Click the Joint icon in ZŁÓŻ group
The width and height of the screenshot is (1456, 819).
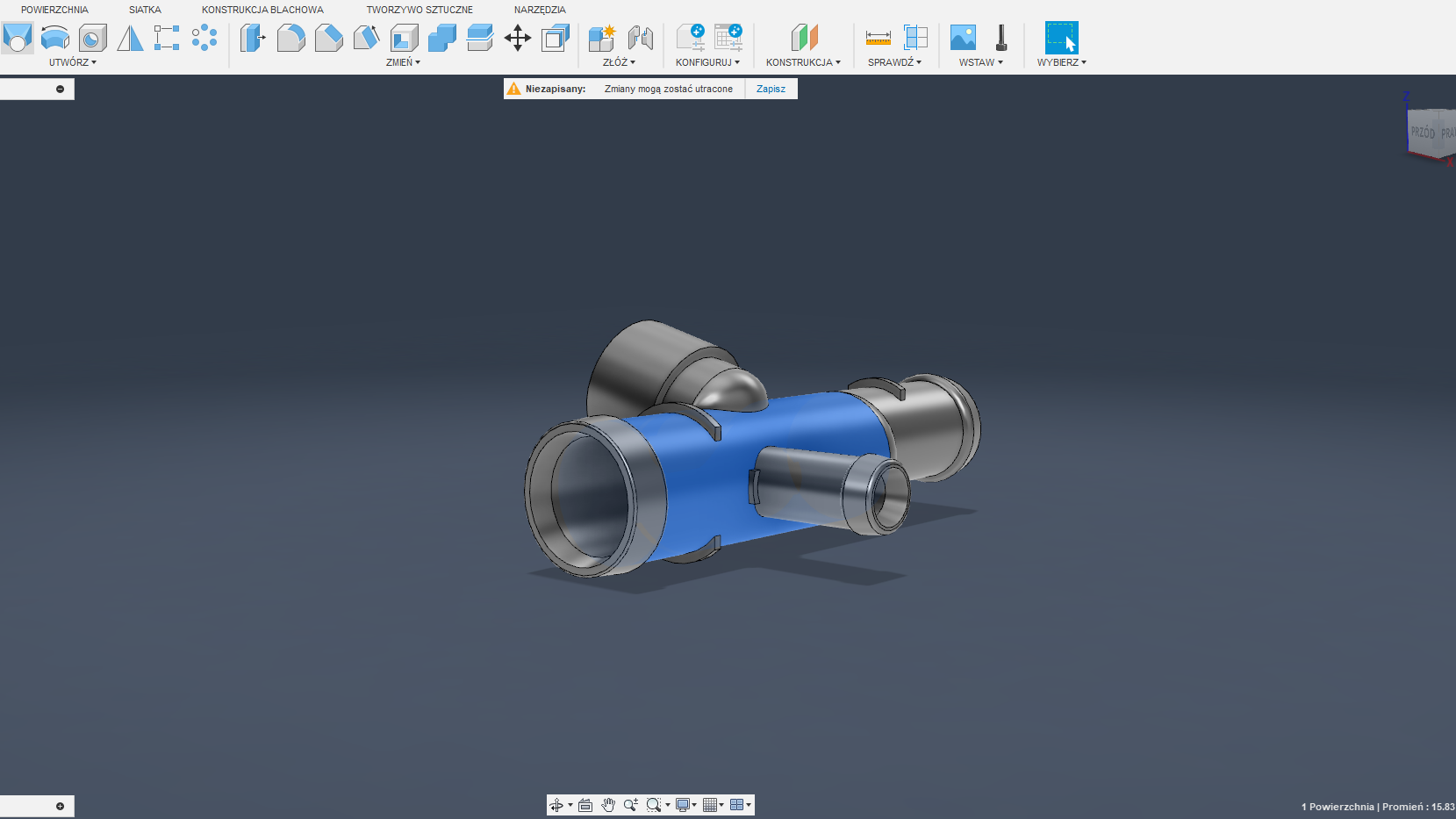pyautogui.click(x=640, y=38)
